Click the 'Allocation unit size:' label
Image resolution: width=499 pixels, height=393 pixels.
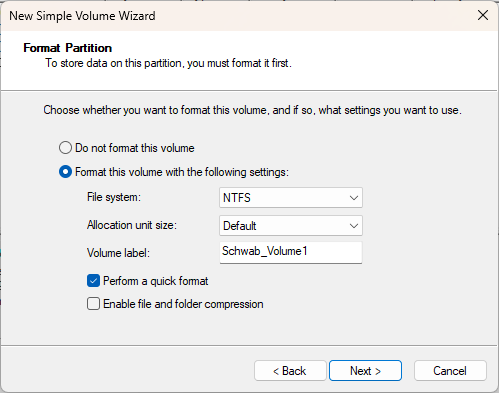[x=132, y=225]
